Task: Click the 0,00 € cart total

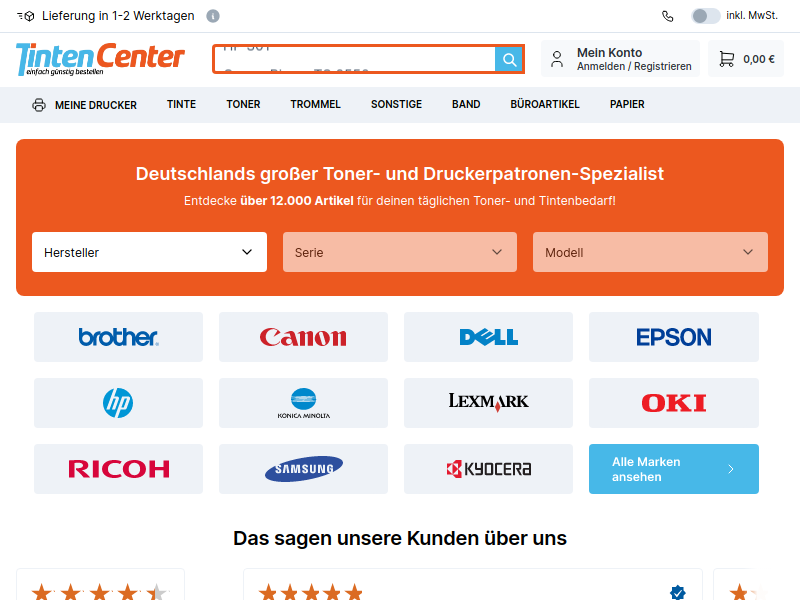Action: 759,59
